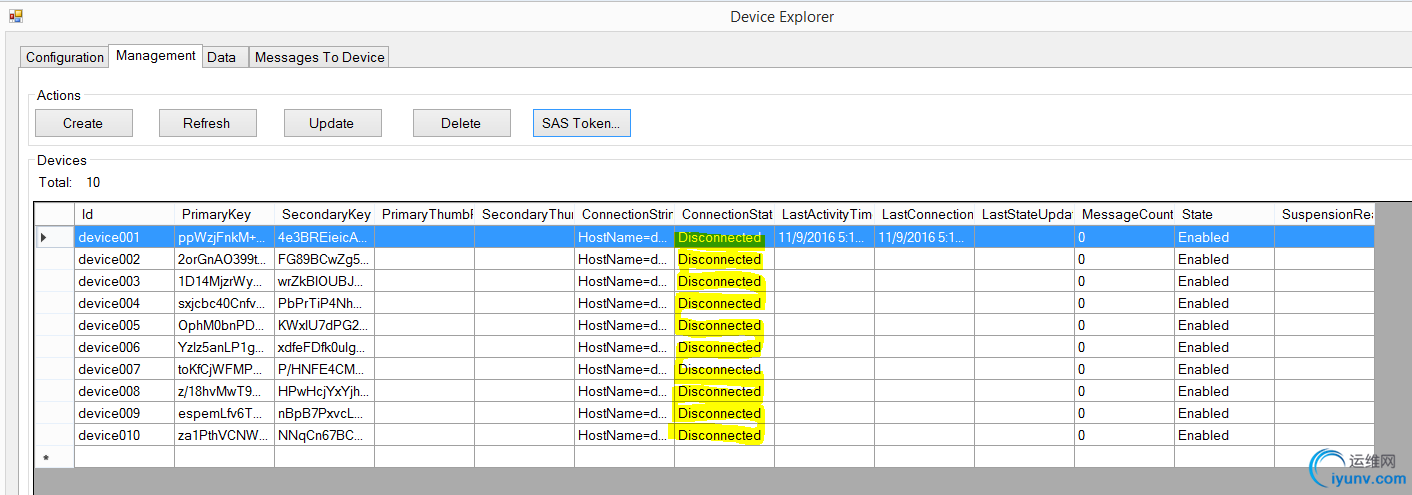Select the device004 Id cell

pyautogui.click(x=124, y=303)
